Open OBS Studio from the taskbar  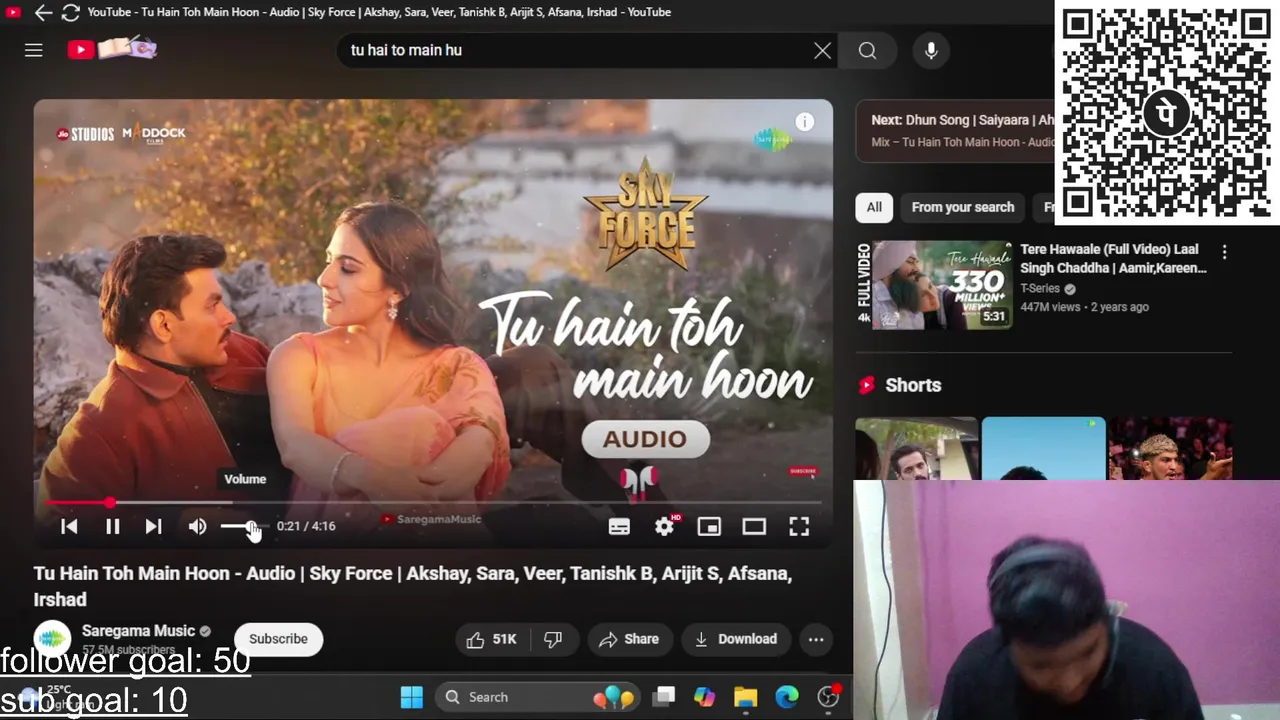point(828,697)
